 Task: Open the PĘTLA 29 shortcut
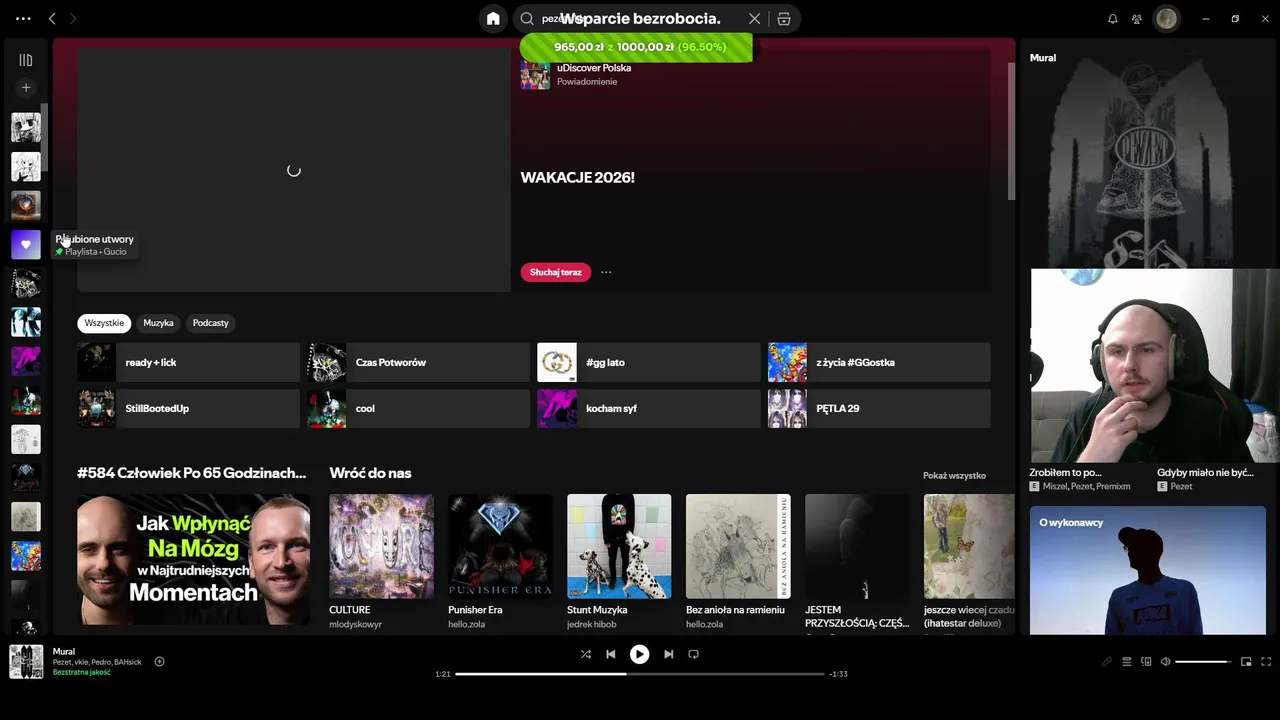[x=879, y=408]
